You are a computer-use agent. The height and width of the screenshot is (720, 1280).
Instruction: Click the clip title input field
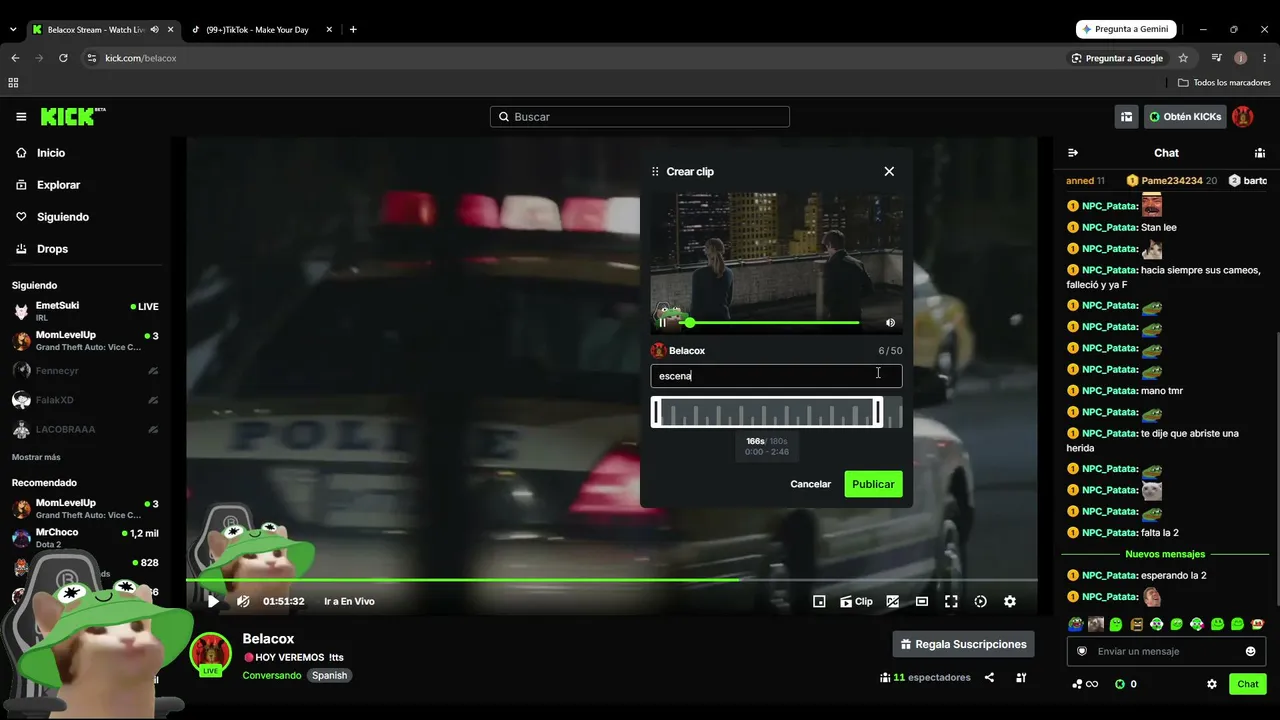click(776, 376)
